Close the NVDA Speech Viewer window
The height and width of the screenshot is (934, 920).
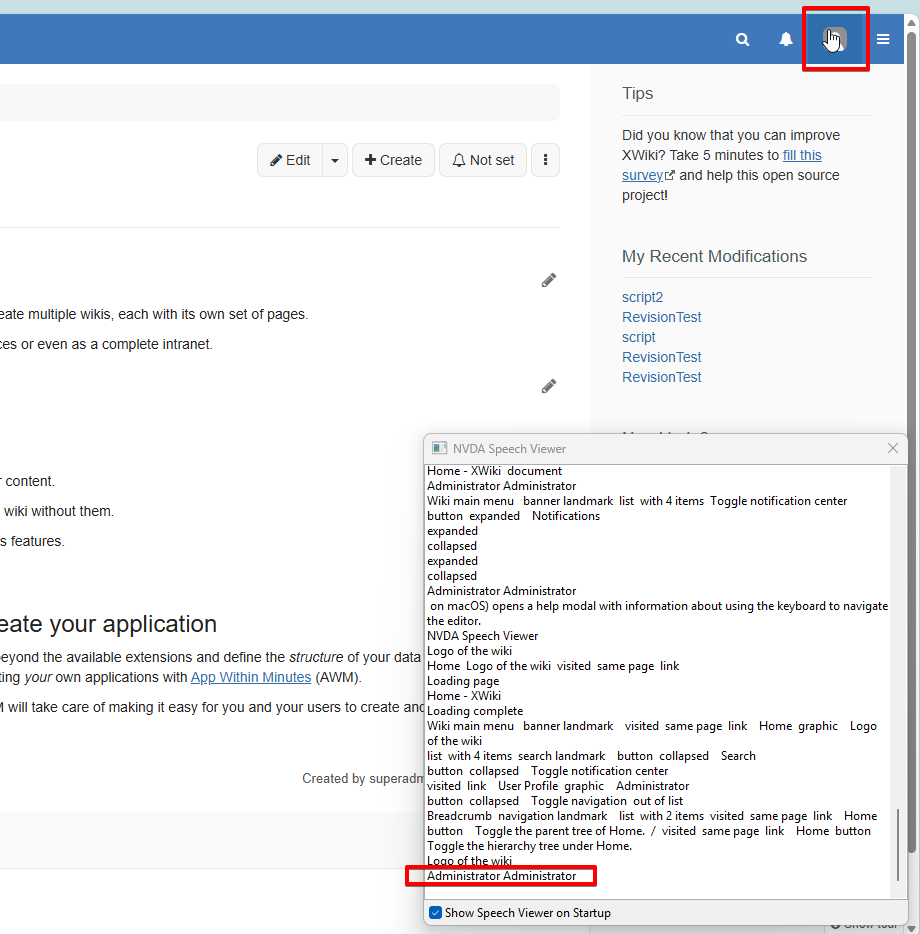tap(893, 449)
